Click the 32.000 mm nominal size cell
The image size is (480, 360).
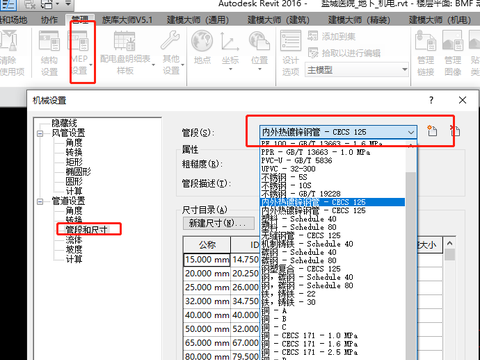point(207,301)
